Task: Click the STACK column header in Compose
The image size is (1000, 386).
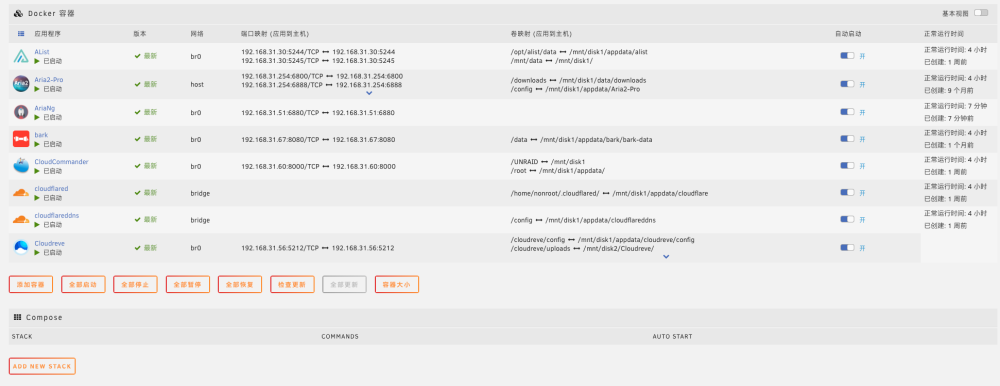Action: pyautogui.click(x=22, y=336)
